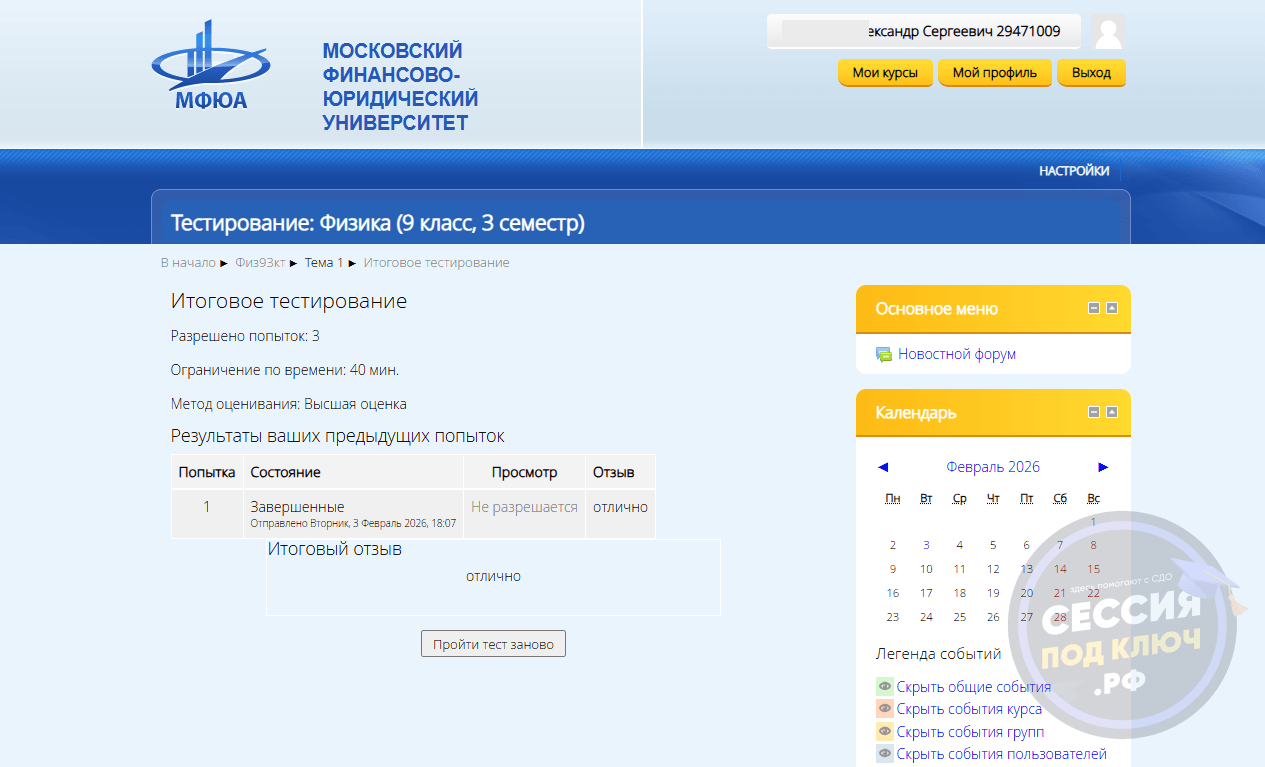The height and width of the screenshot is (767, 1265).
Task: Go to next month in calendar
Action: pos(1103,467)
